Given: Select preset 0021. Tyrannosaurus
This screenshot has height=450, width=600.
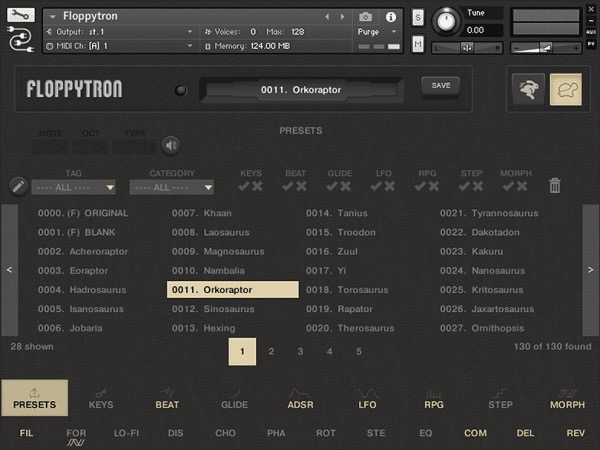Looking at the screenshot, I should [489, 213].
